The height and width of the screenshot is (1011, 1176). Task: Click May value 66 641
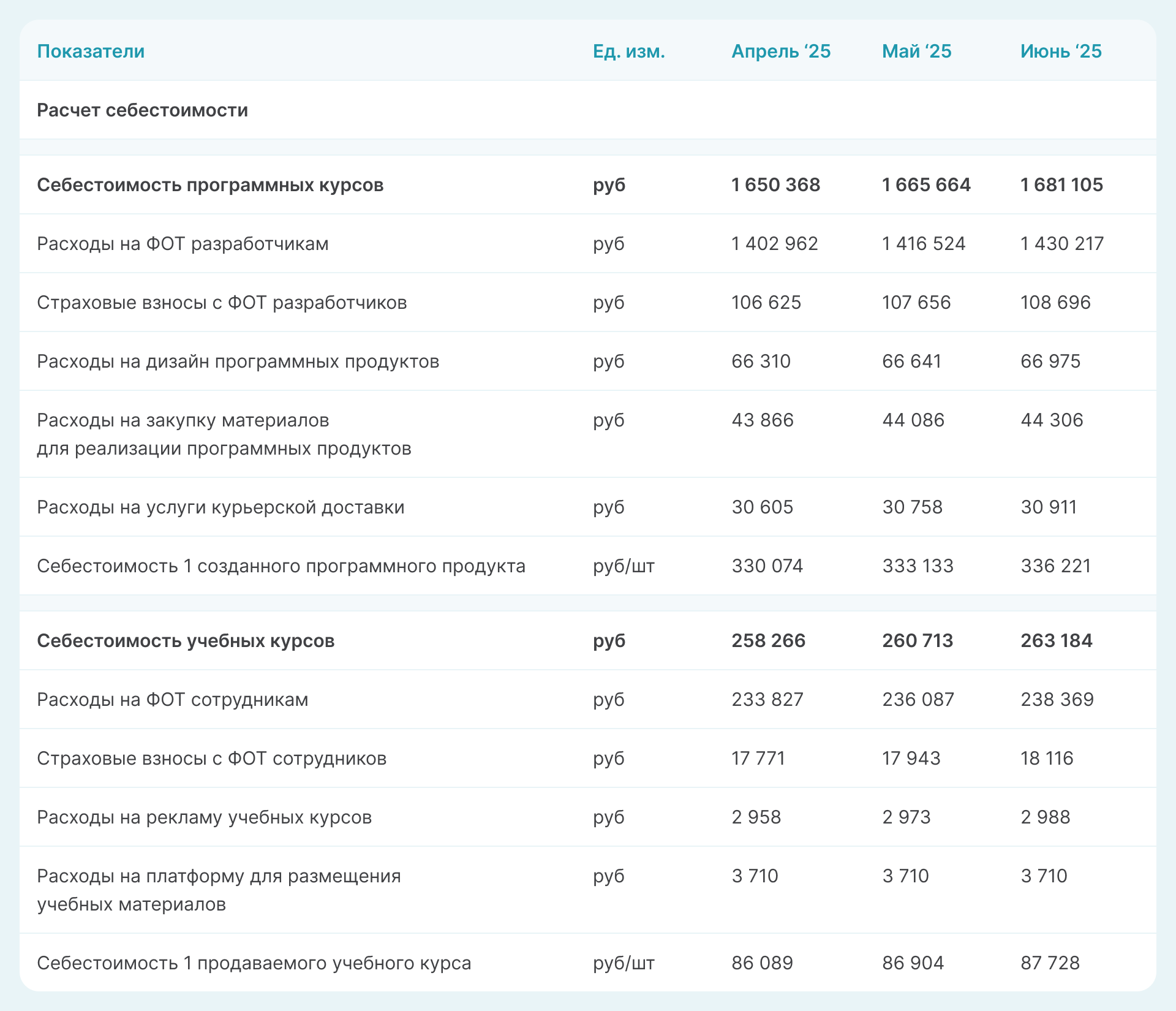click(x=911, y=362)
